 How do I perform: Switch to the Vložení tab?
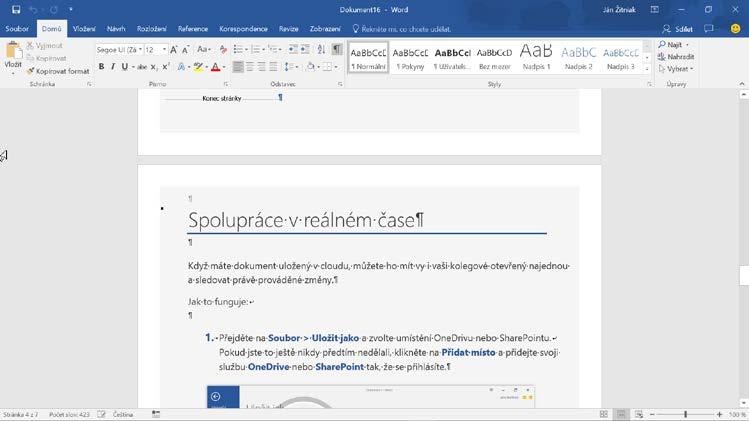(84, 29)
